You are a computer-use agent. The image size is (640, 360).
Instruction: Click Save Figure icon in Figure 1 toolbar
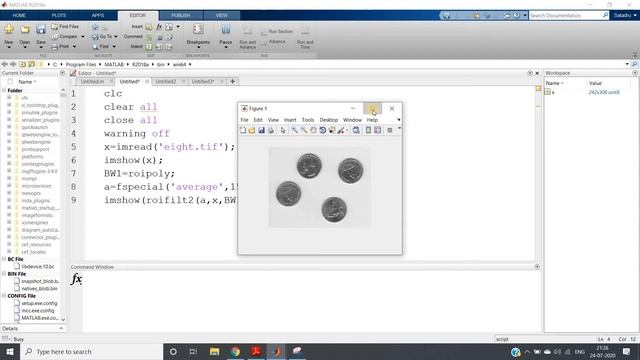point(261,130)
